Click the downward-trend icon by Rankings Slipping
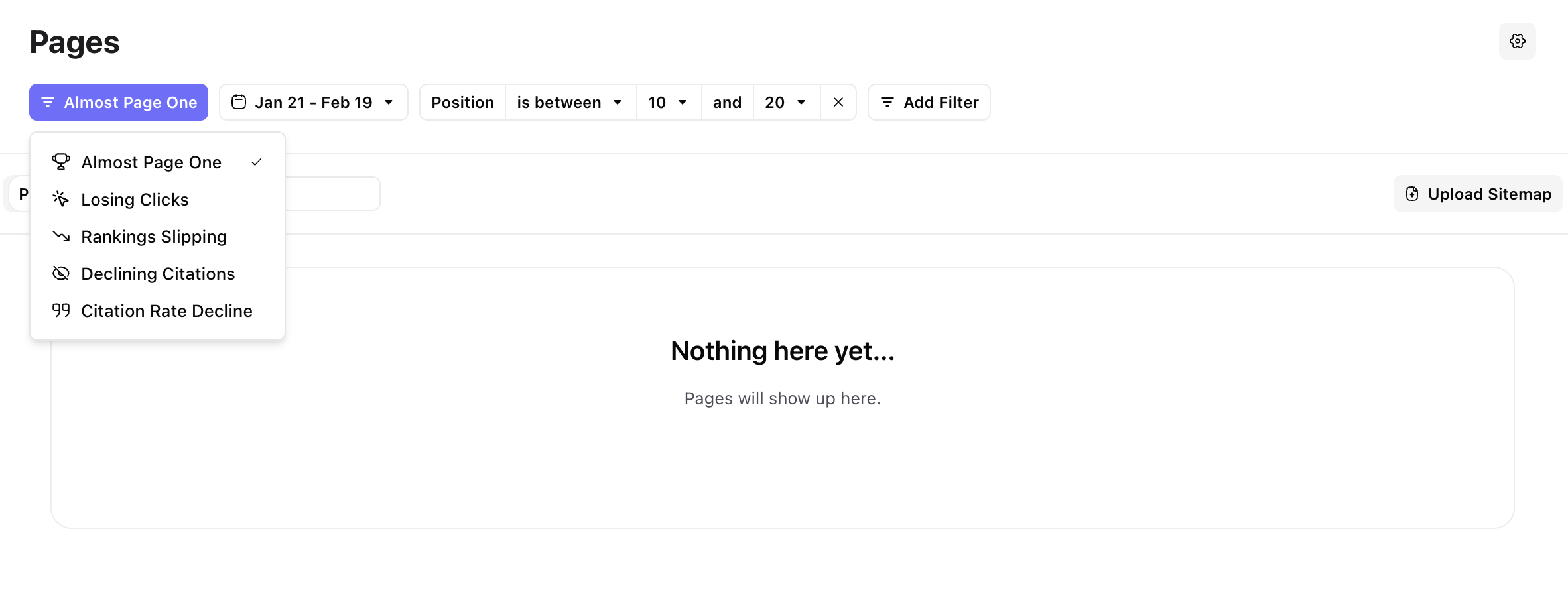The height and width of the screenshot is (610, 1568). pyautogui.click(x=60, y=236)
